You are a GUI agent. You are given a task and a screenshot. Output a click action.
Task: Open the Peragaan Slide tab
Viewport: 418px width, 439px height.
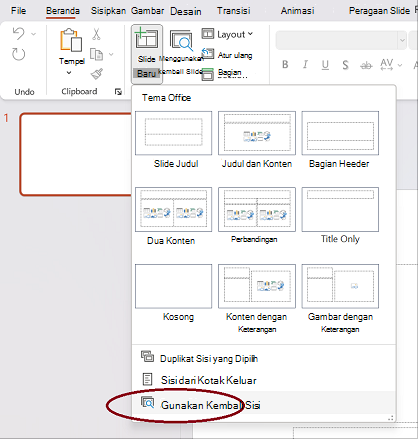(x=379, y=11)
